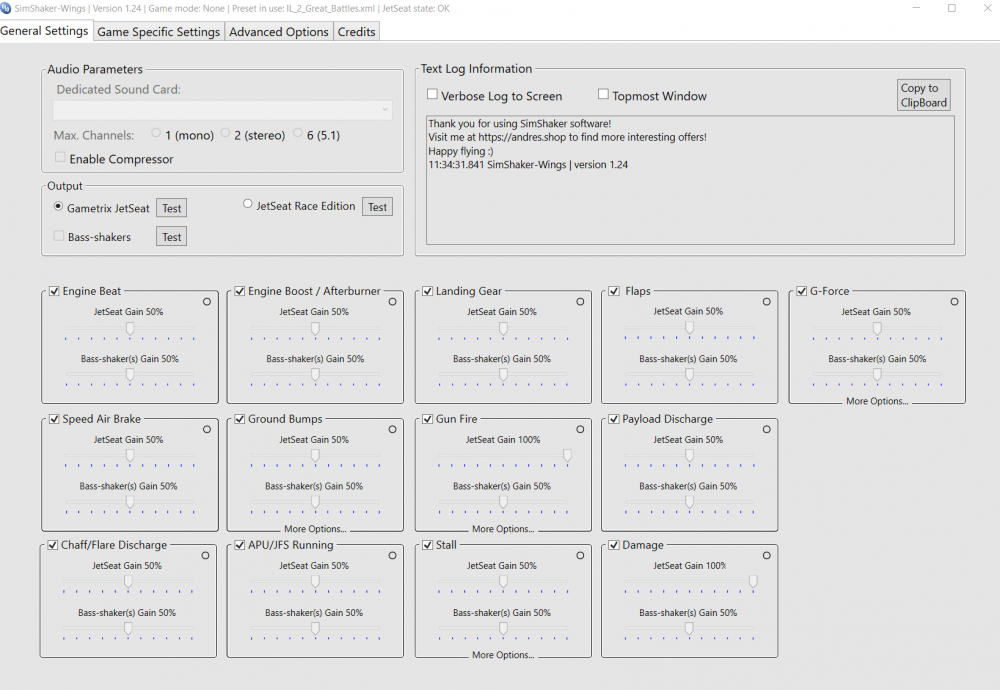Click the Landing Gear circle indicator

(x=580, y=302)
